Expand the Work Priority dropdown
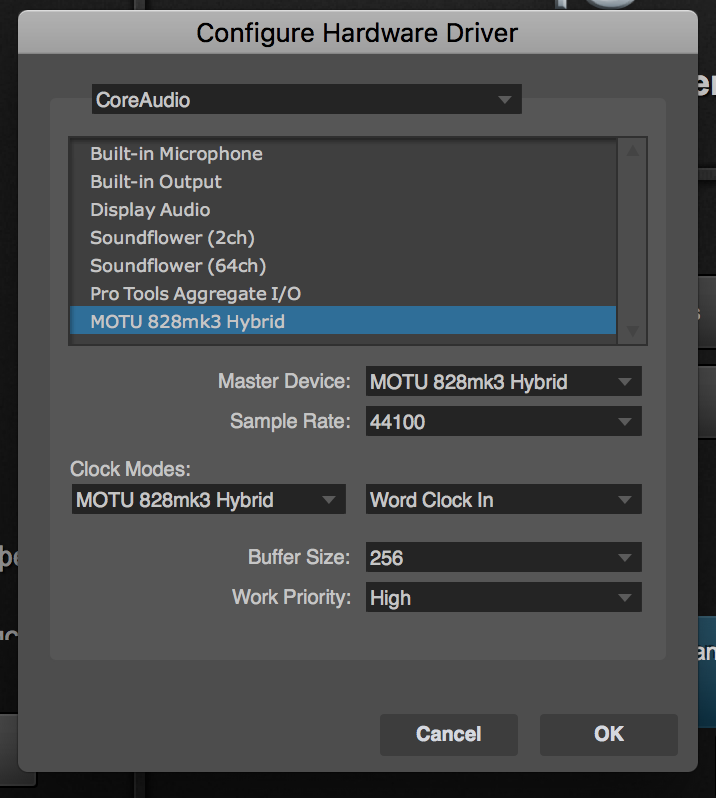This screenshot has width=716, height=798. [x=503, y=598]
